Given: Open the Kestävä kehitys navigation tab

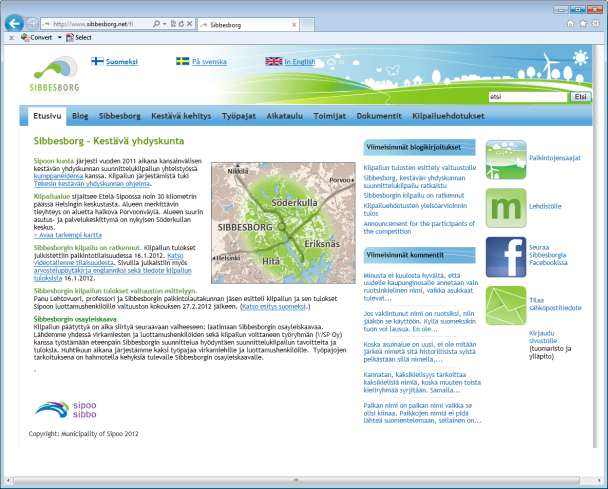Looking at the screenshot, I should [181, 116].
